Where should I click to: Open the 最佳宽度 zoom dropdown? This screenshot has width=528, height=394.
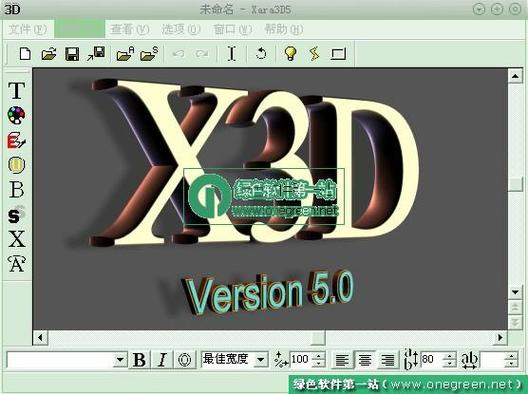pos(260,360)
